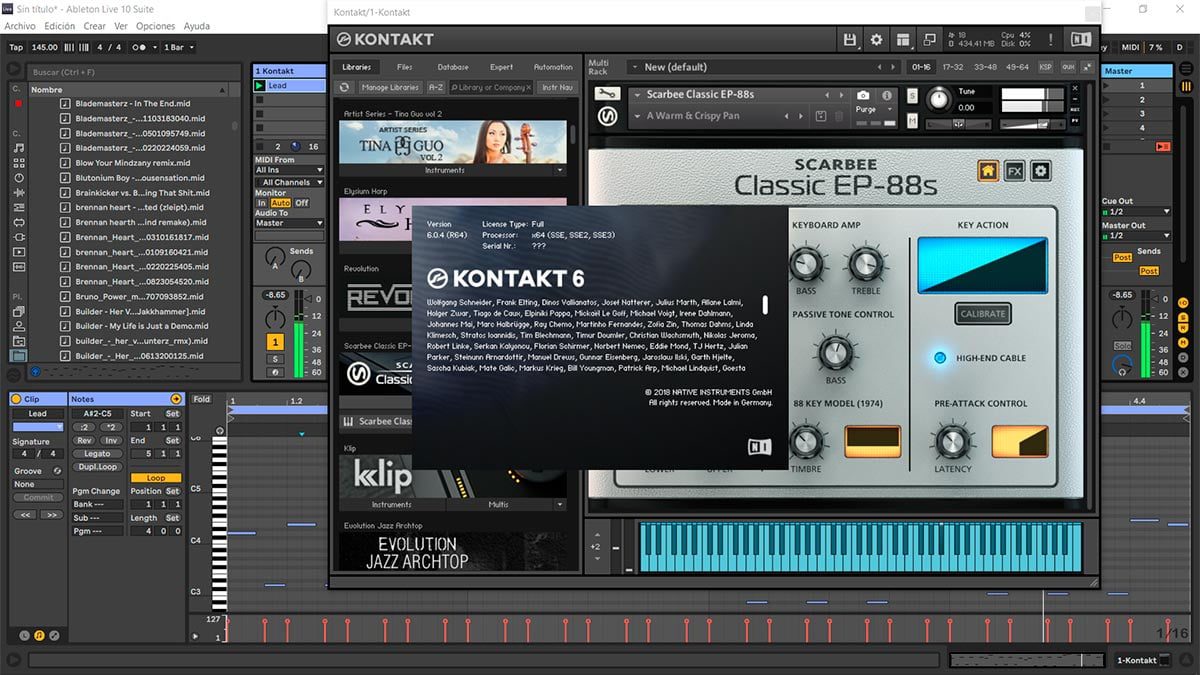Open Max for Live browser category
Screen dimensions: 1200x675
point(19,222)
